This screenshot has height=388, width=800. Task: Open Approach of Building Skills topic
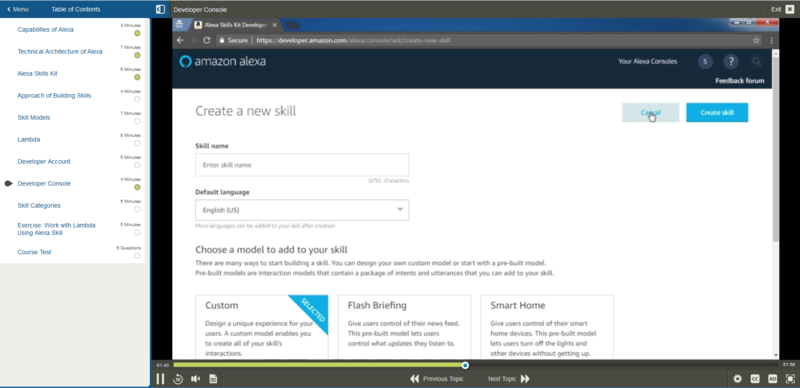tap(54, 95)
